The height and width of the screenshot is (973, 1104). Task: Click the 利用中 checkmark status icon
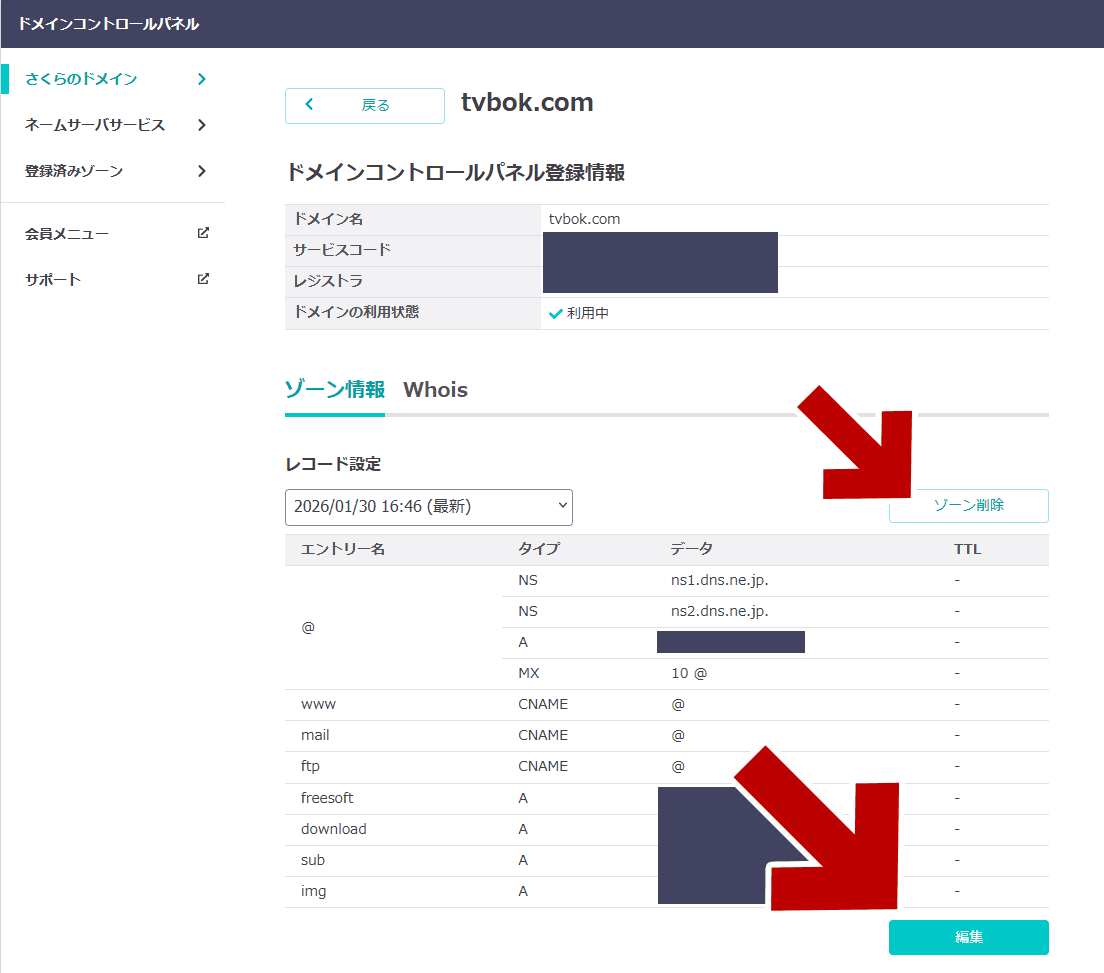point(556,313)
